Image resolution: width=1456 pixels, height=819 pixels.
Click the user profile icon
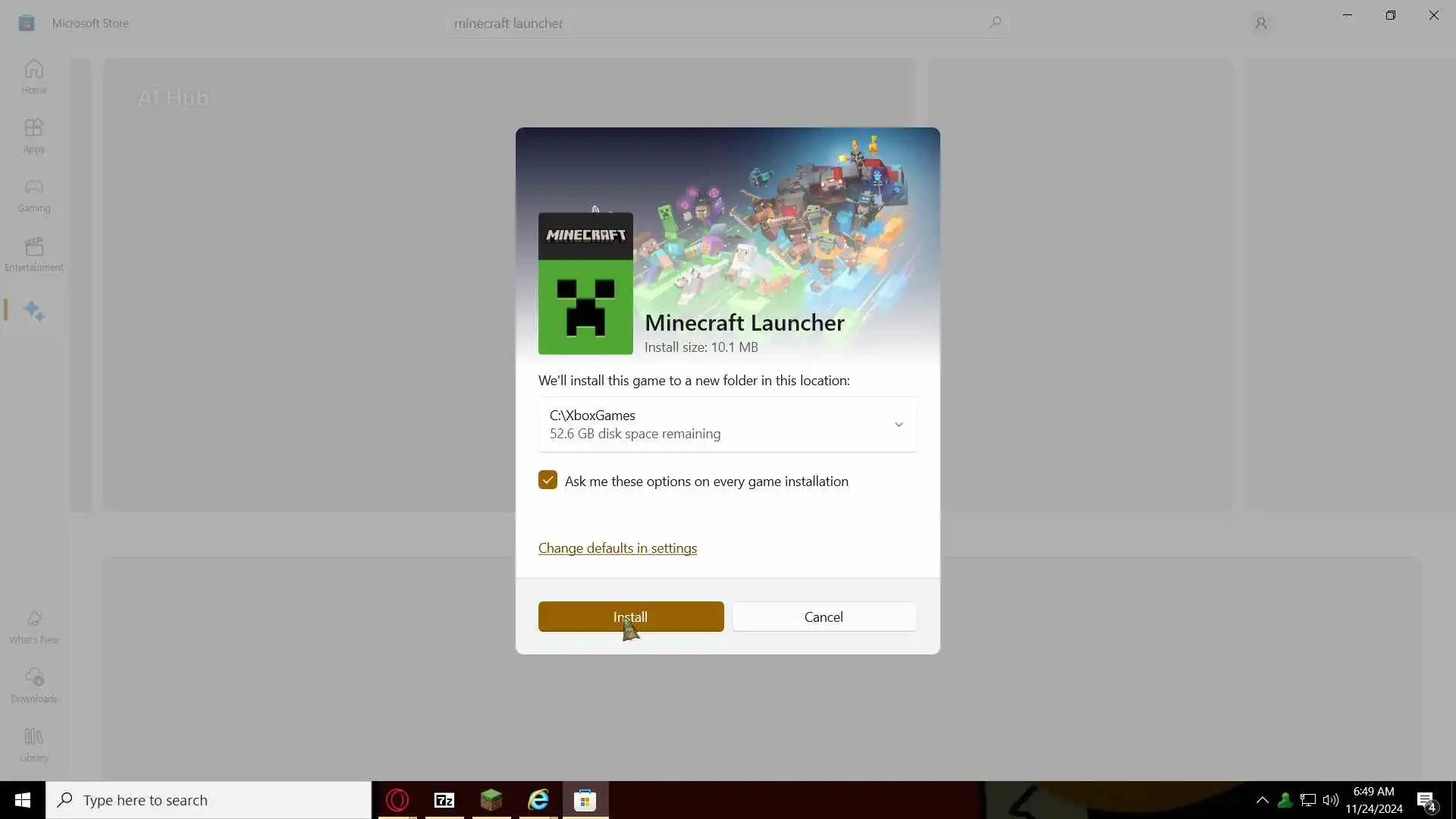click(1261, 24)
